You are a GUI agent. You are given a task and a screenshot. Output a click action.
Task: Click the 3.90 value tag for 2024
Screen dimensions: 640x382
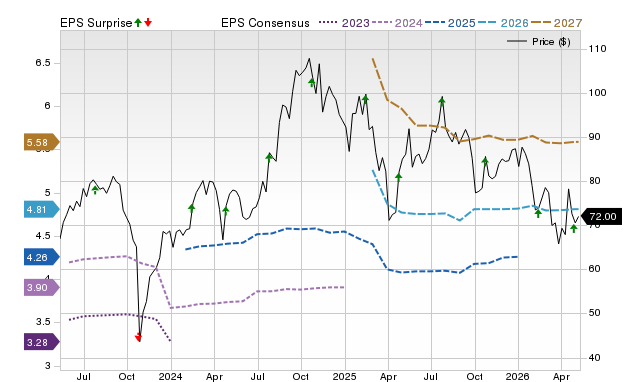[41, 287]
